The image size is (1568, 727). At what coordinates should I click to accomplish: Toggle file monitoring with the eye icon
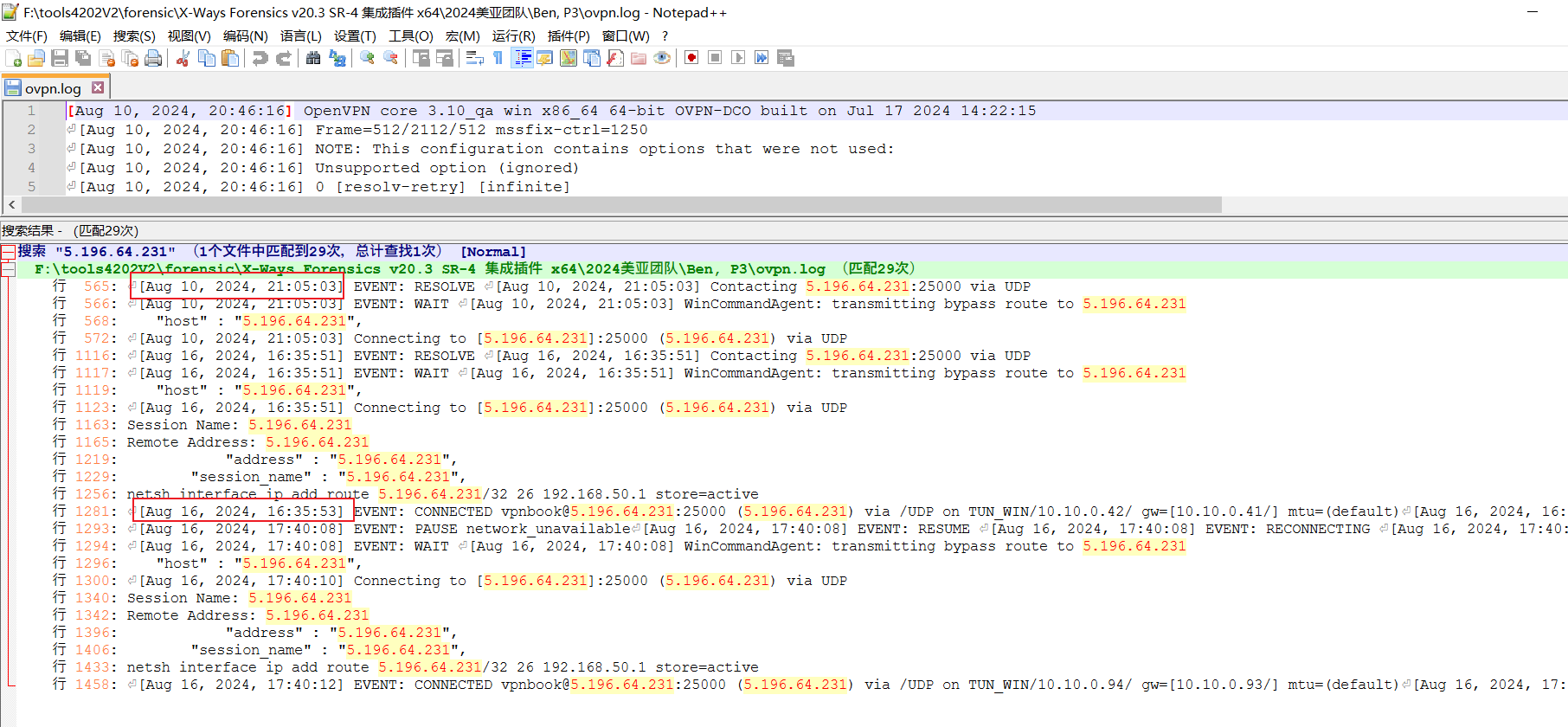(x=662, y=58)
